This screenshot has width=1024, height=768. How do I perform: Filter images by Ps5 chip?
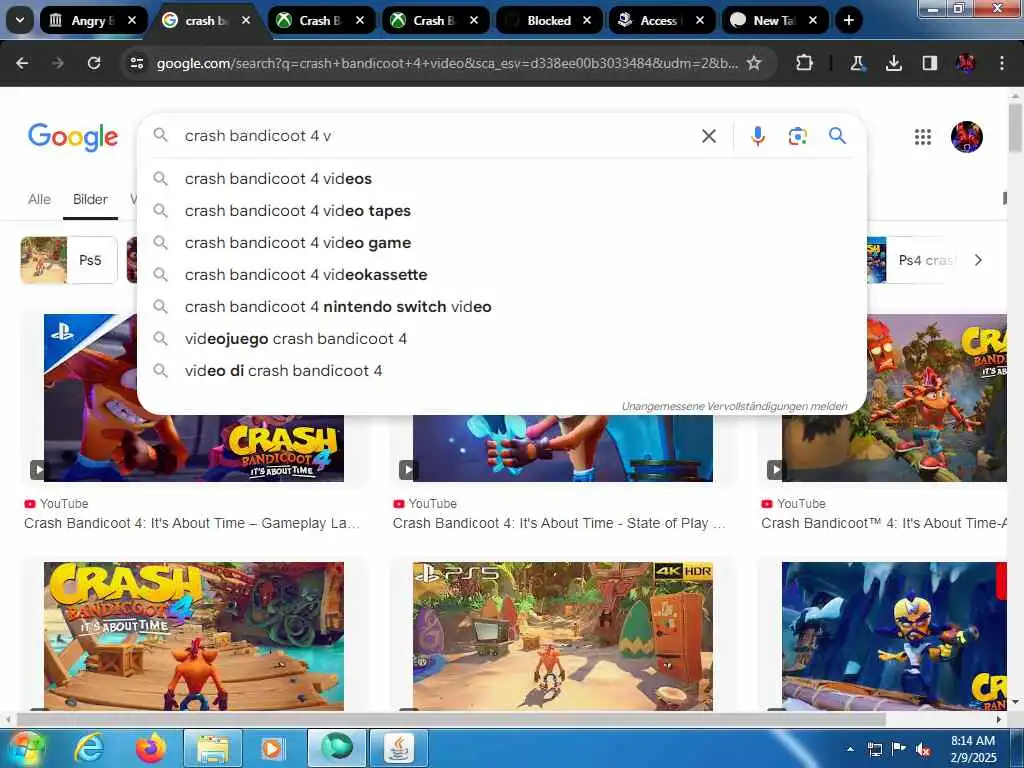point(69,260)
